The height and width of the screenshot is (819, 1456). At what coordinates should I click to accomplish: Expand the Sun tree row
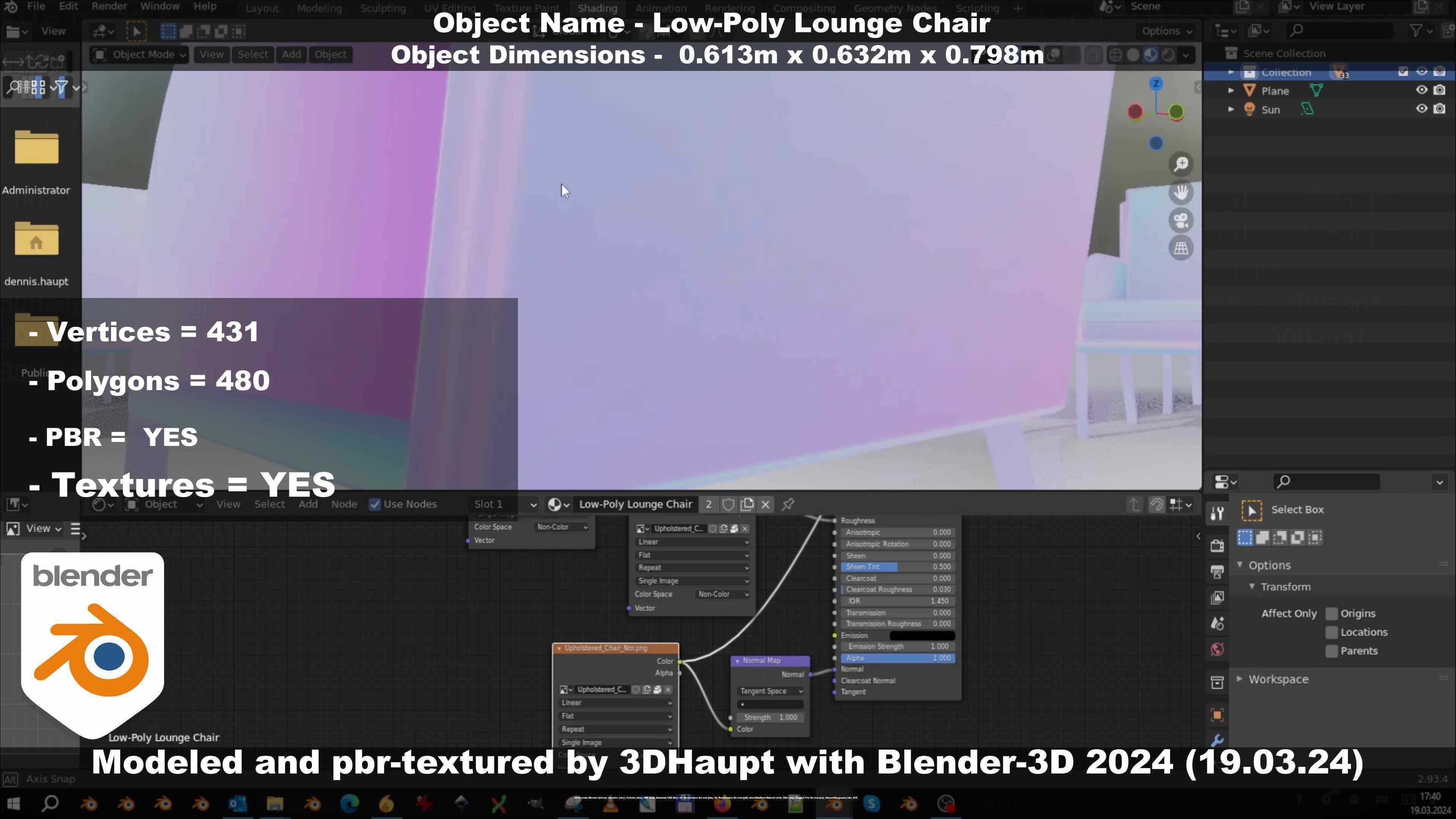tap(1231, 110)
